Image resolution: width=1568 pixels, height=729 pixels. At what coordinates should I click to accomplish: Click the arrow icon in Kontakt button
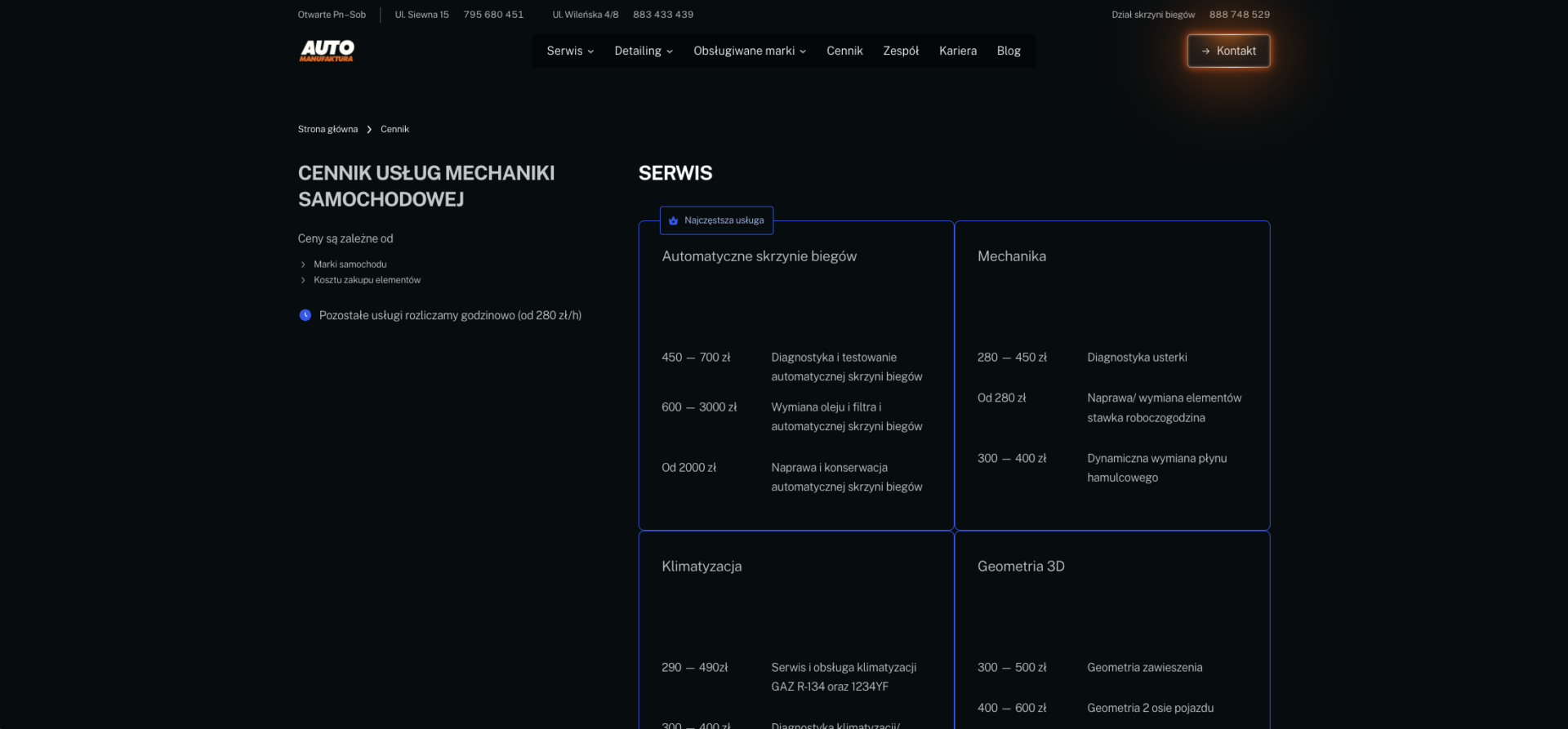1205,51
